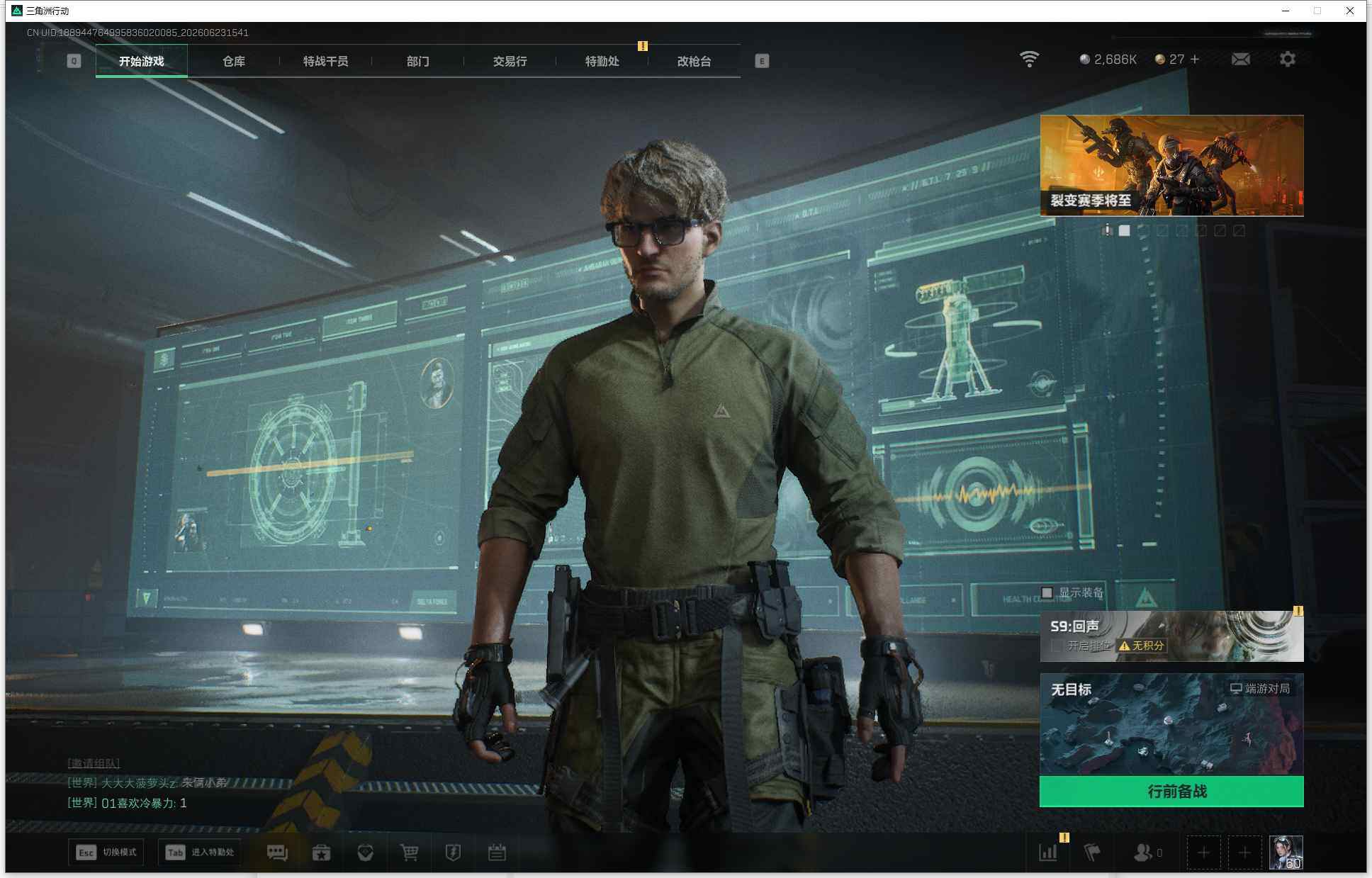The image size is (1372, 878).
Task: Minimize the 三角洲行动 window
Action: pyautogui.click(x=1286, y=11)
